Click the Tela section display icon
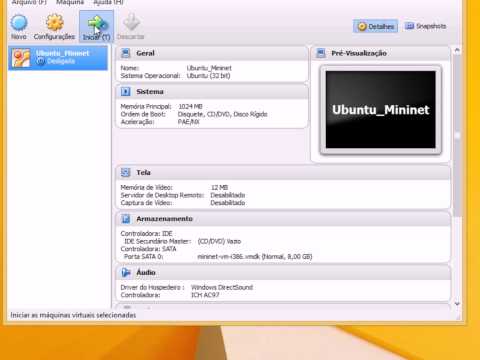 point(126,172)
